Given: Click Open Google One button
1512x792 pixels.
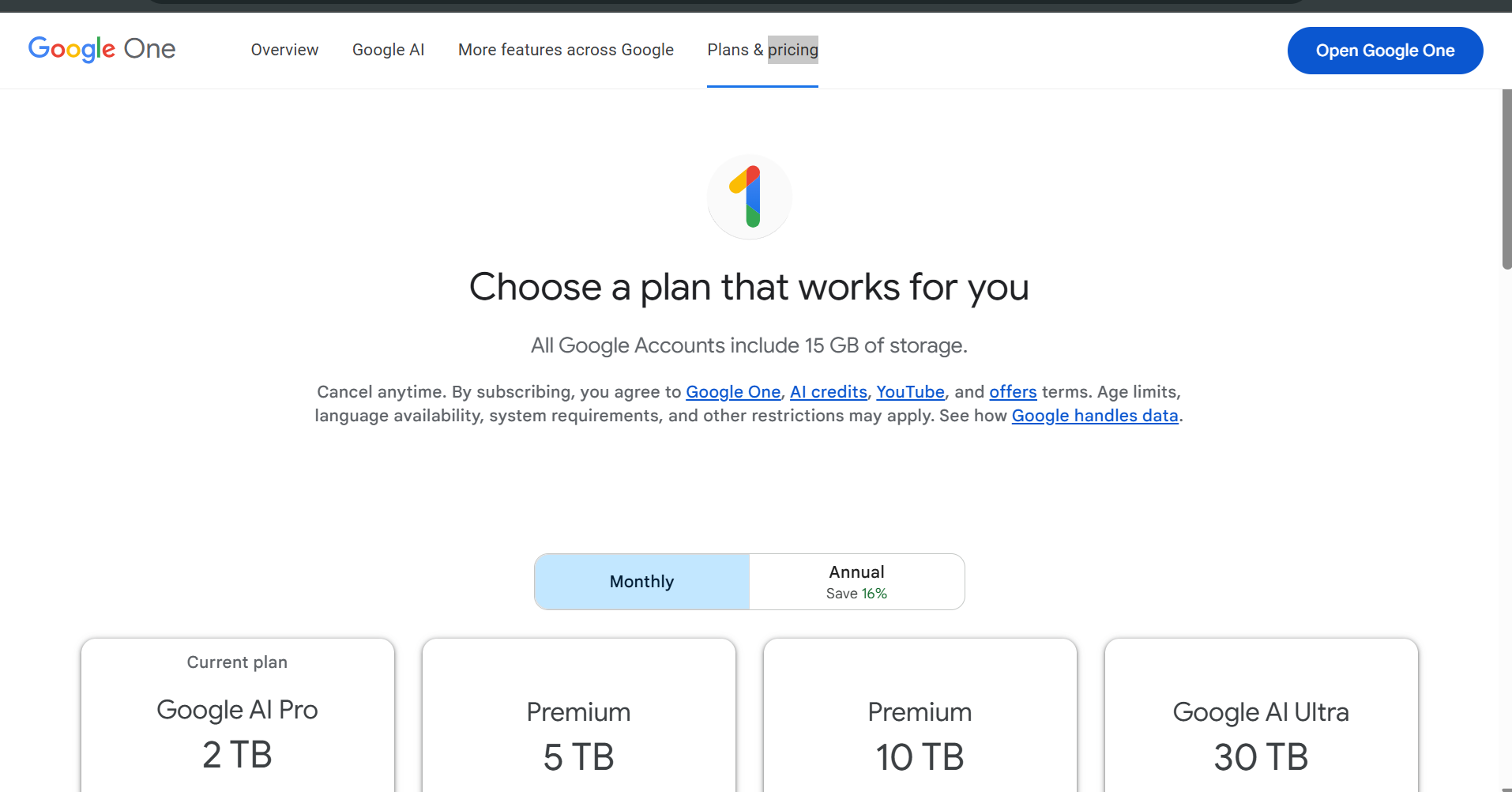Looking at the screenshot, I should pos(1385,51).
